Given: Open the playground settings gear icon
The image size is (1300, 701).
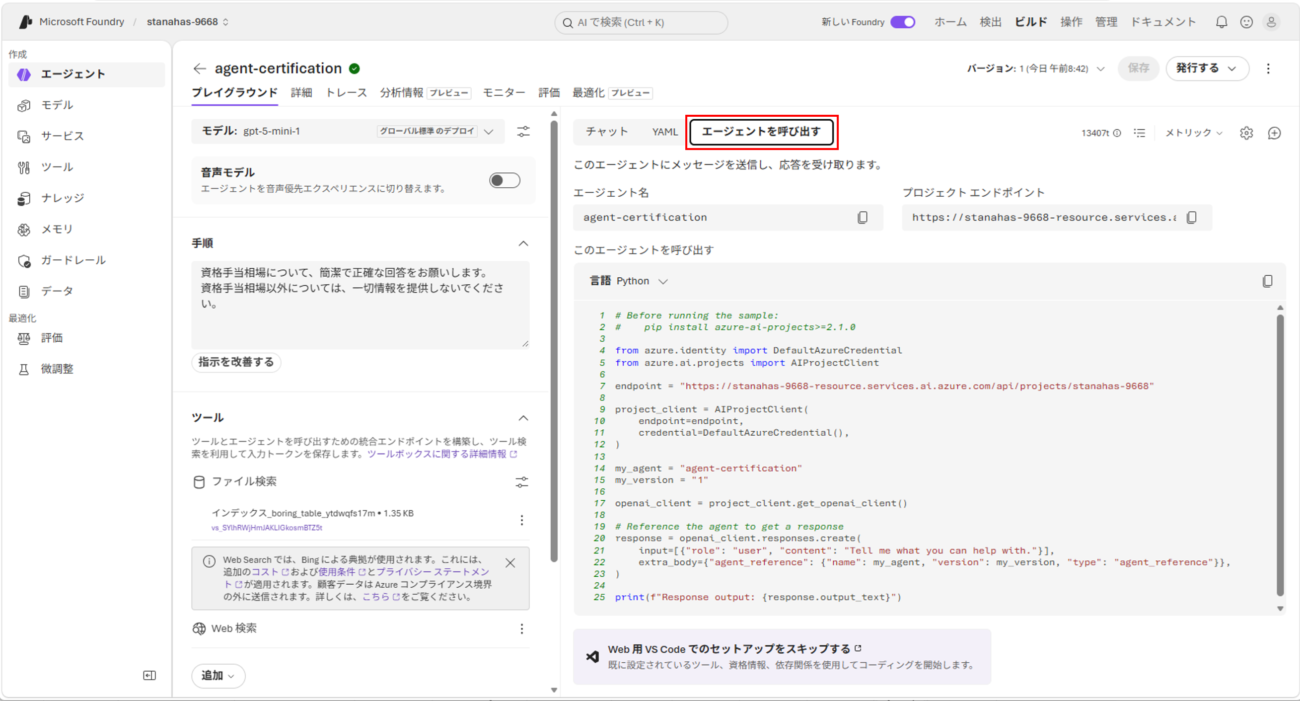Looking at the screenshot, I should pos(1246,133).
